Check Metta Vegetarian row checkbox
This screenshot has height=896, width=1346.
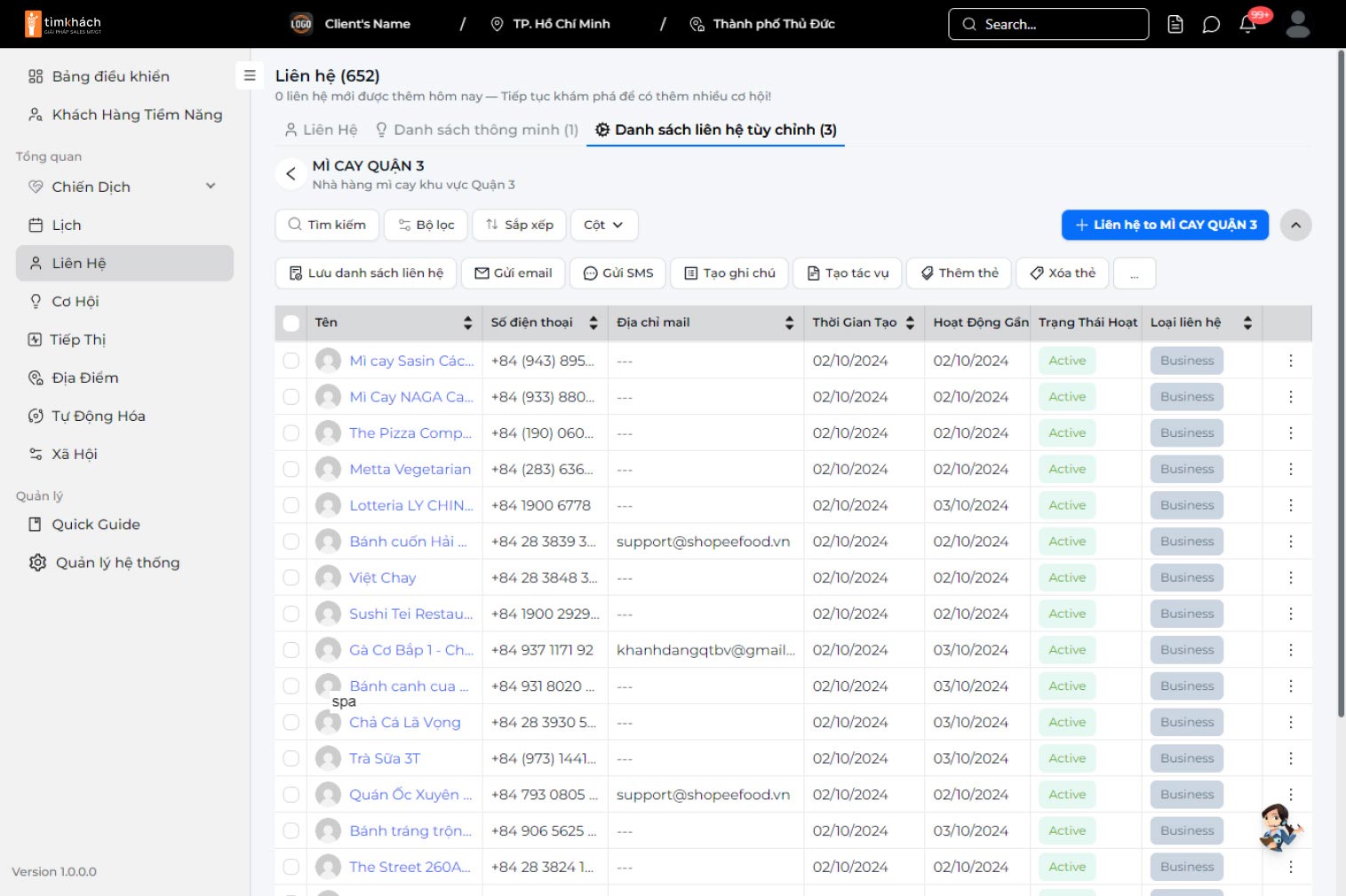click(x=291, y=469)
